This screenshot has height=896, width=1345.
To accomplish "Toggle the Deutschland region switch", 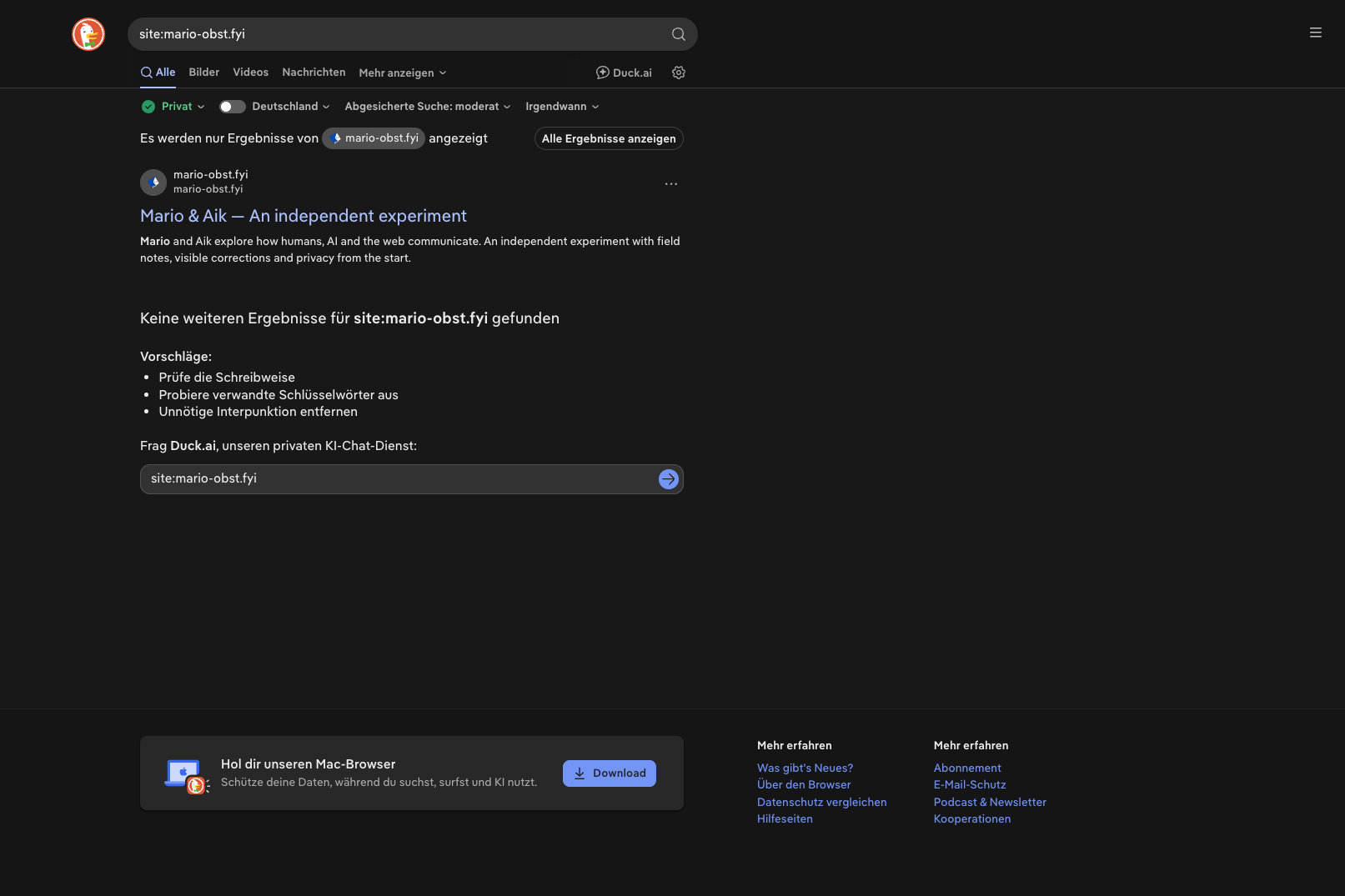I will 233,107.
